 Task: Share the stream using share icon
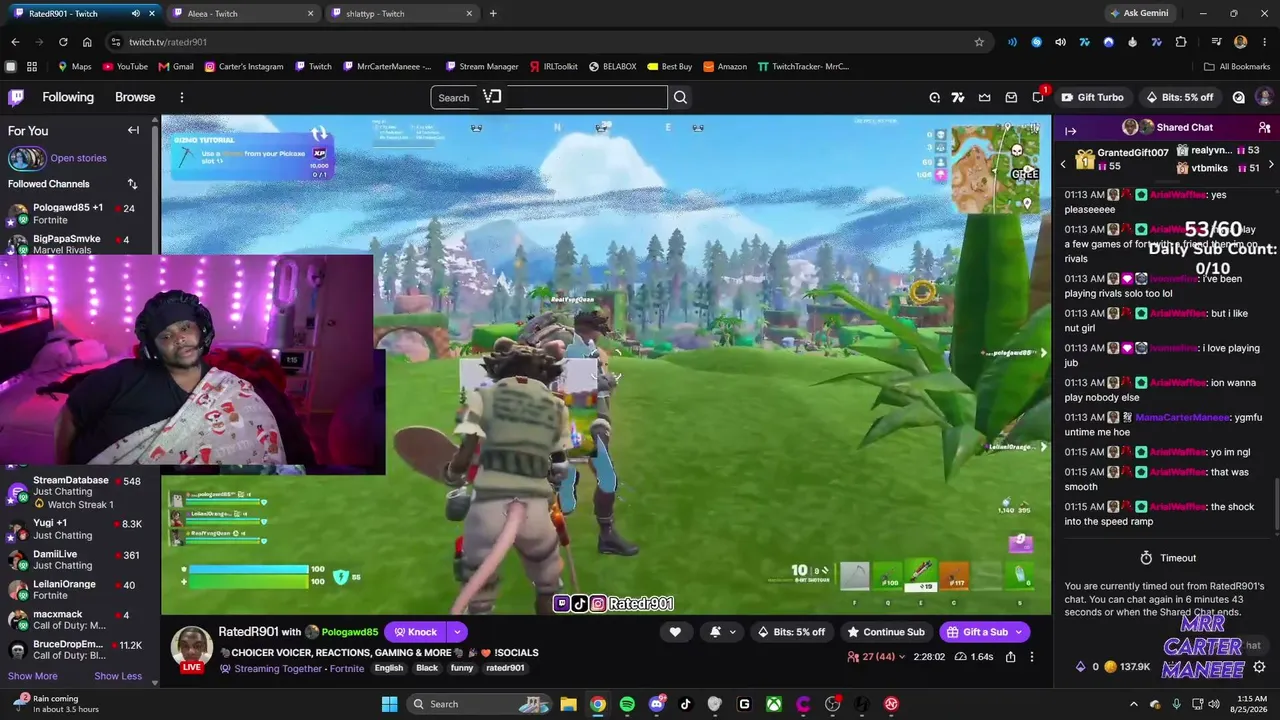1010,657
